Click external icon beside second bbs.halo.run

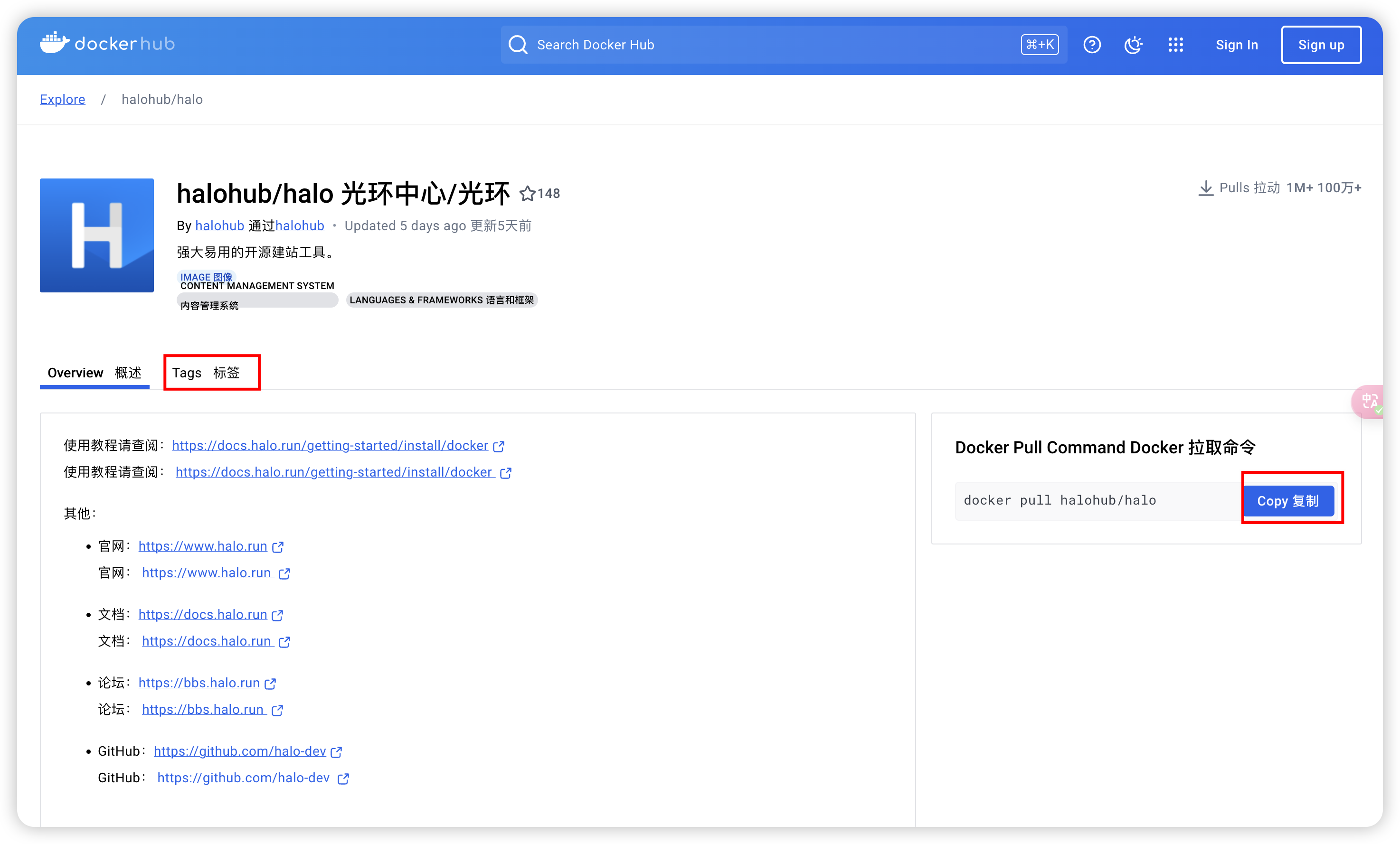(x=277, y=710)
